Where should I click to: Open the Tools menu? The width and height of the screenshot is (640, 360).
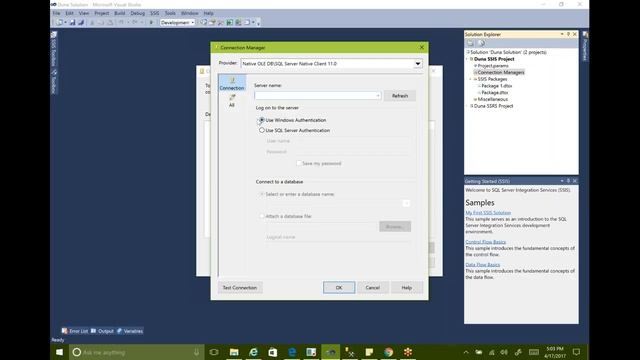[x=170, y=13]
